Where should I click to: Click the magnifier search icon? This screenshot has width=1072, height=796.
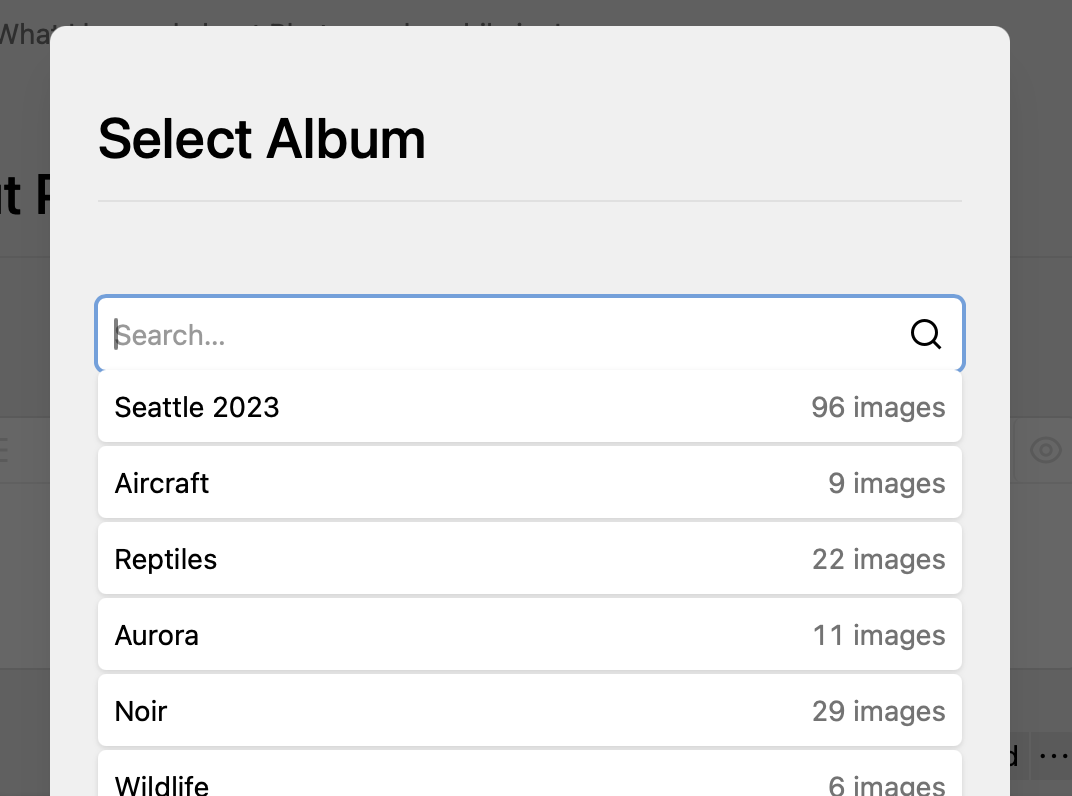tap(926, 335)
